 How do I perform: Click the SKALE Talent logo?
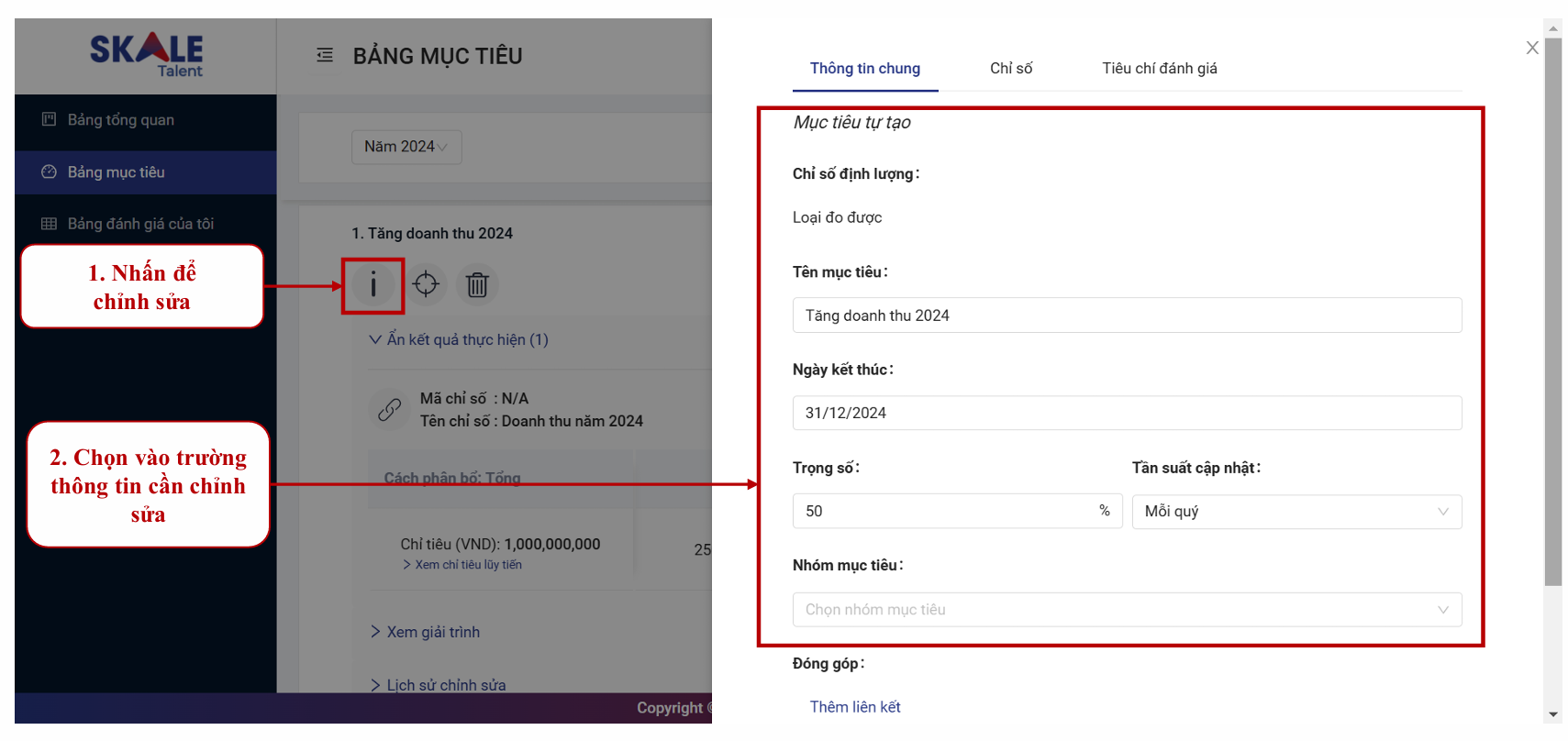pos(146,55)
